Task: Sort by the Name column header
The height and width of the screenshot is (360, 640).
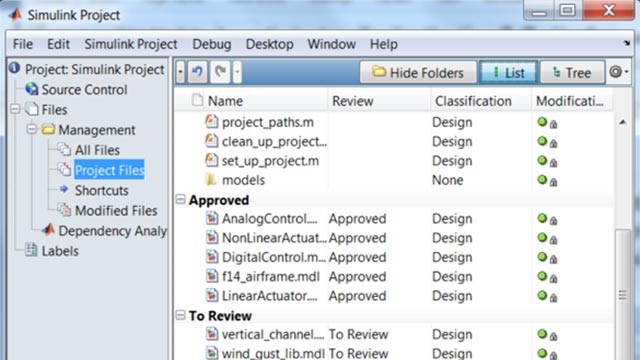Action: (225, 101)
